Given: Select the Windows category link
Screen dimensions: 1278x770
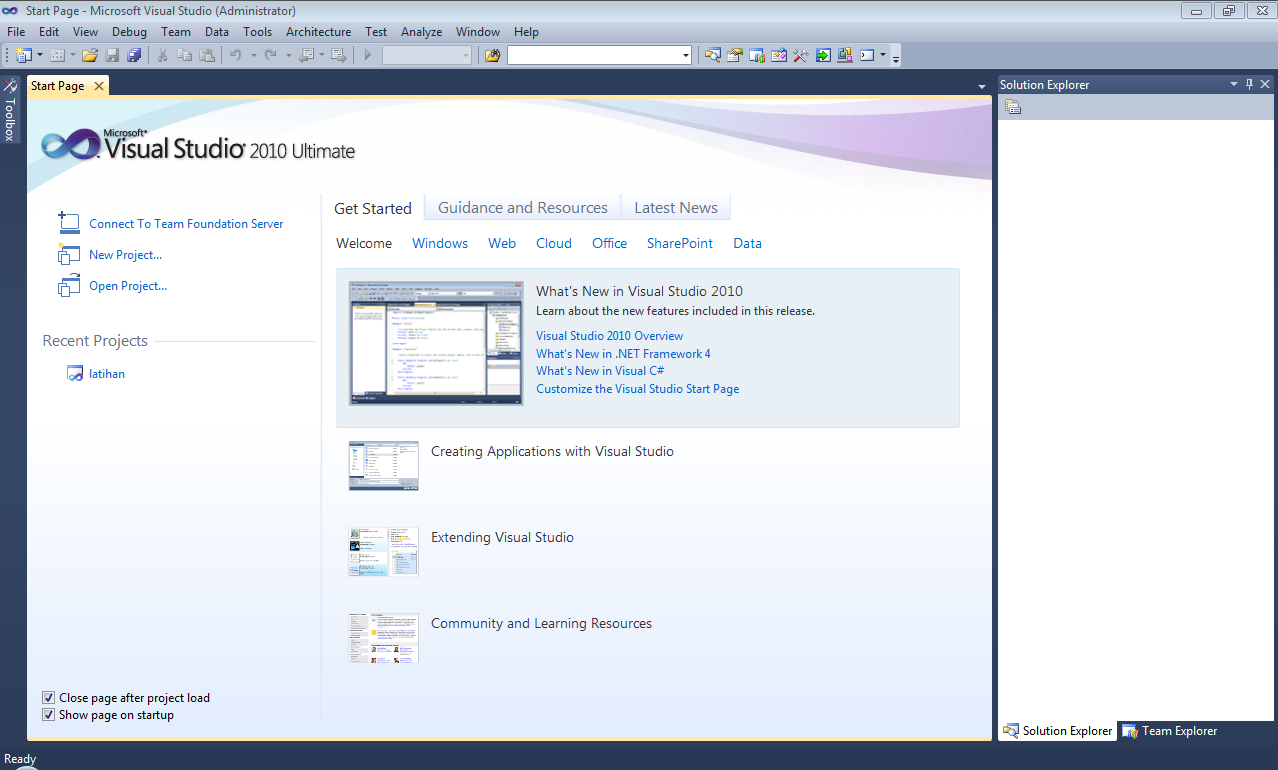Looking at the screenshot, I should 440,243.
